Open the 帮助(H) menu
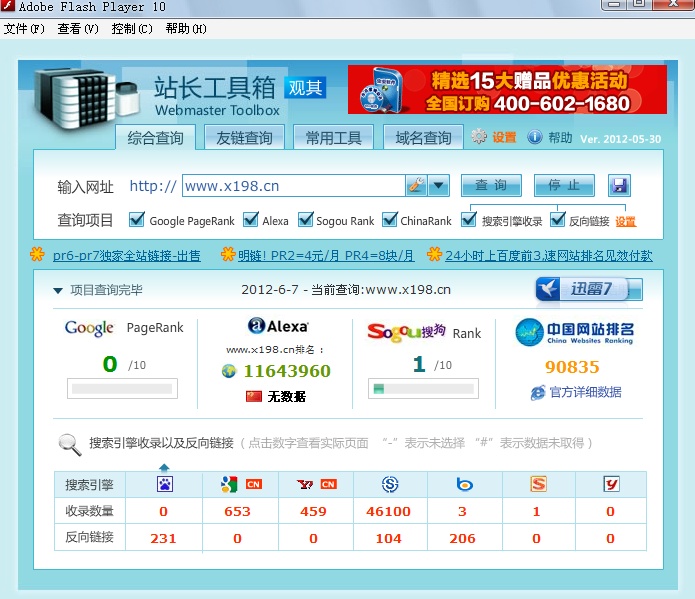Screen dimensions: 695x599 pyautogui.click(x=186, y=29)
